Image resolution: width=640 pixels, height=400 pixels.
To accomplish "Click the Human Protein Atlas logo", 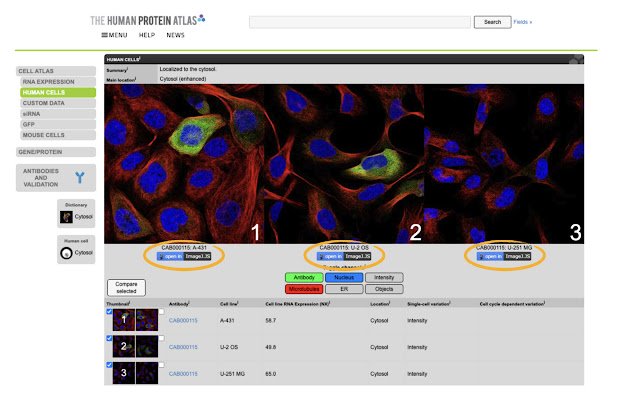I will [147, 20].
